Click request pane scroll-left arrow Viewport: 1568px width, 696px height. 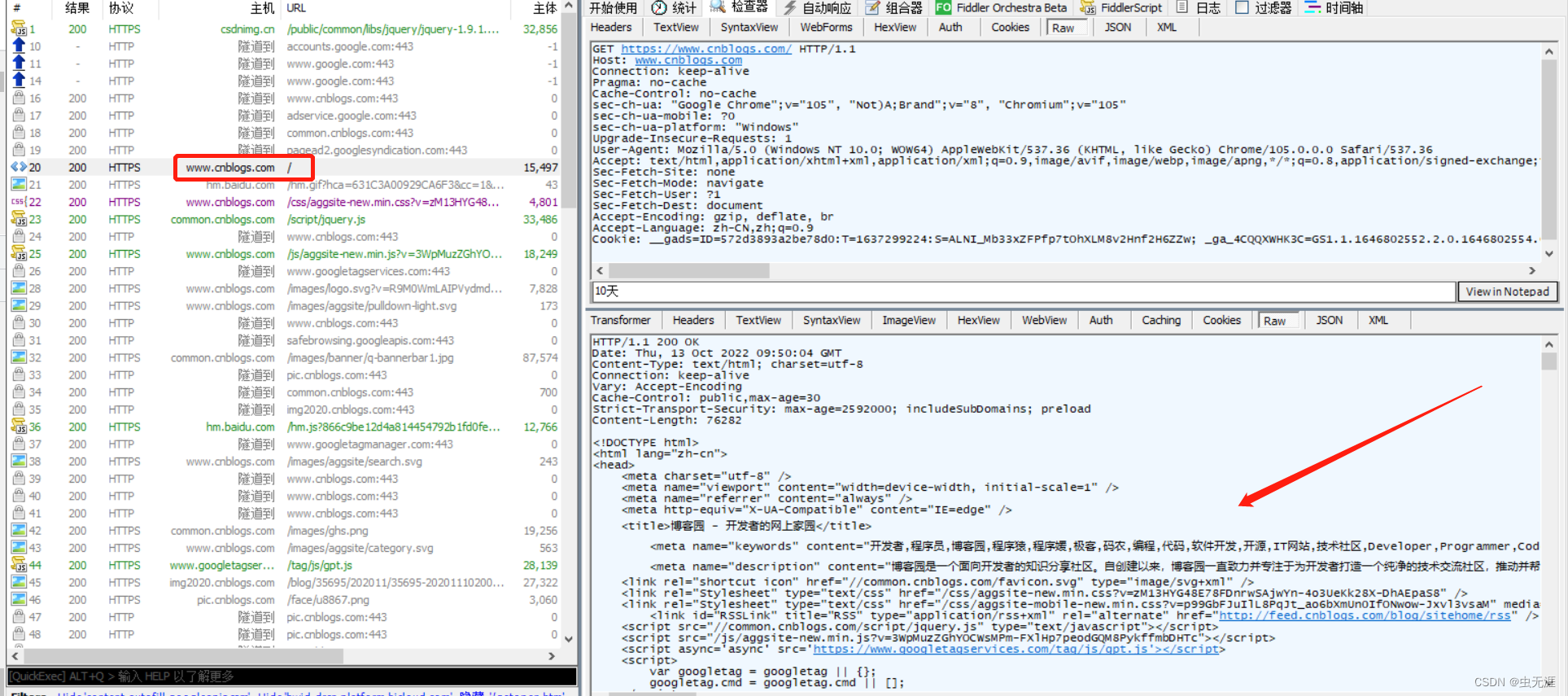pyautogui.click(x=600, y=270)
